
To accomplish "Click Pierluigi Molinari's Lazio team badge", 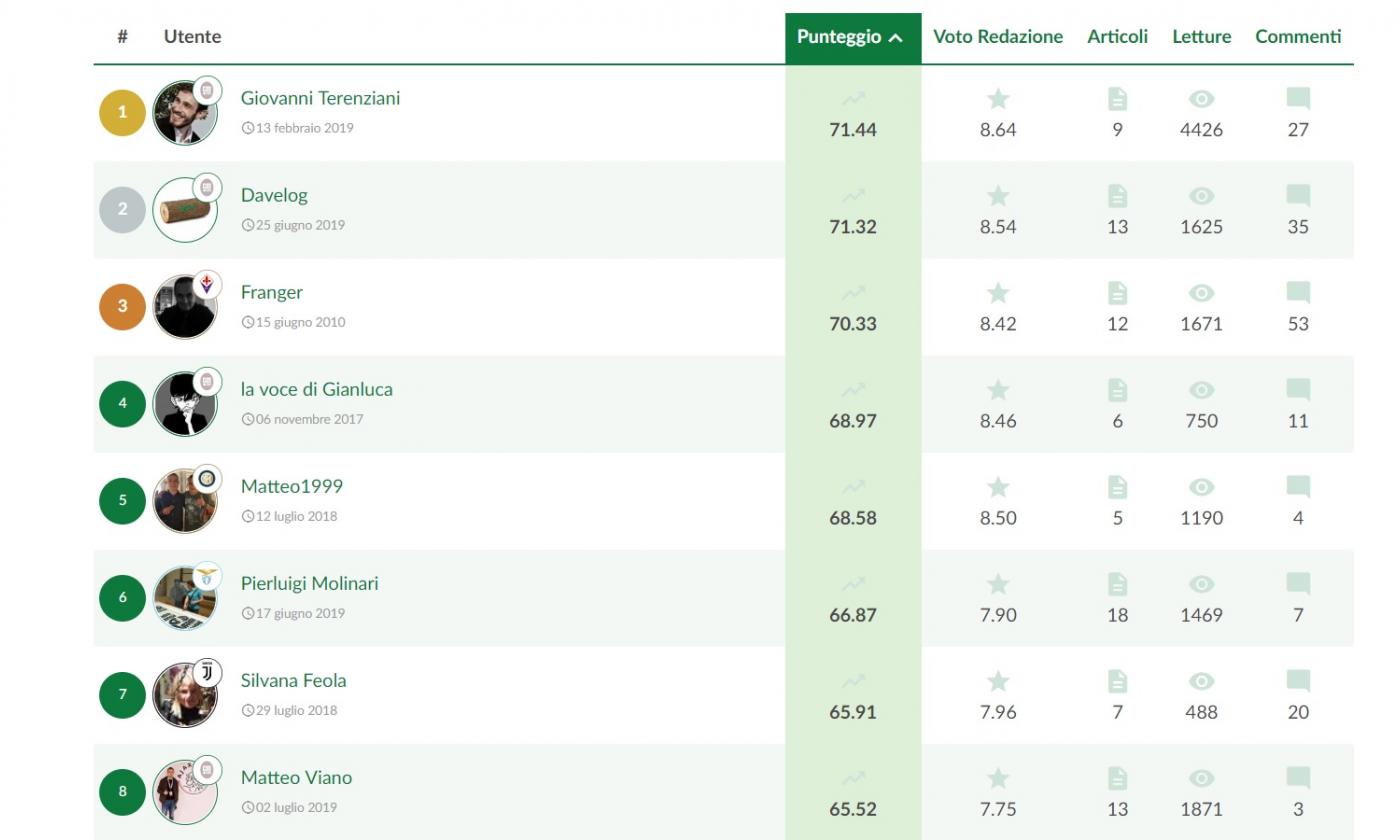I will pos(207,575).
